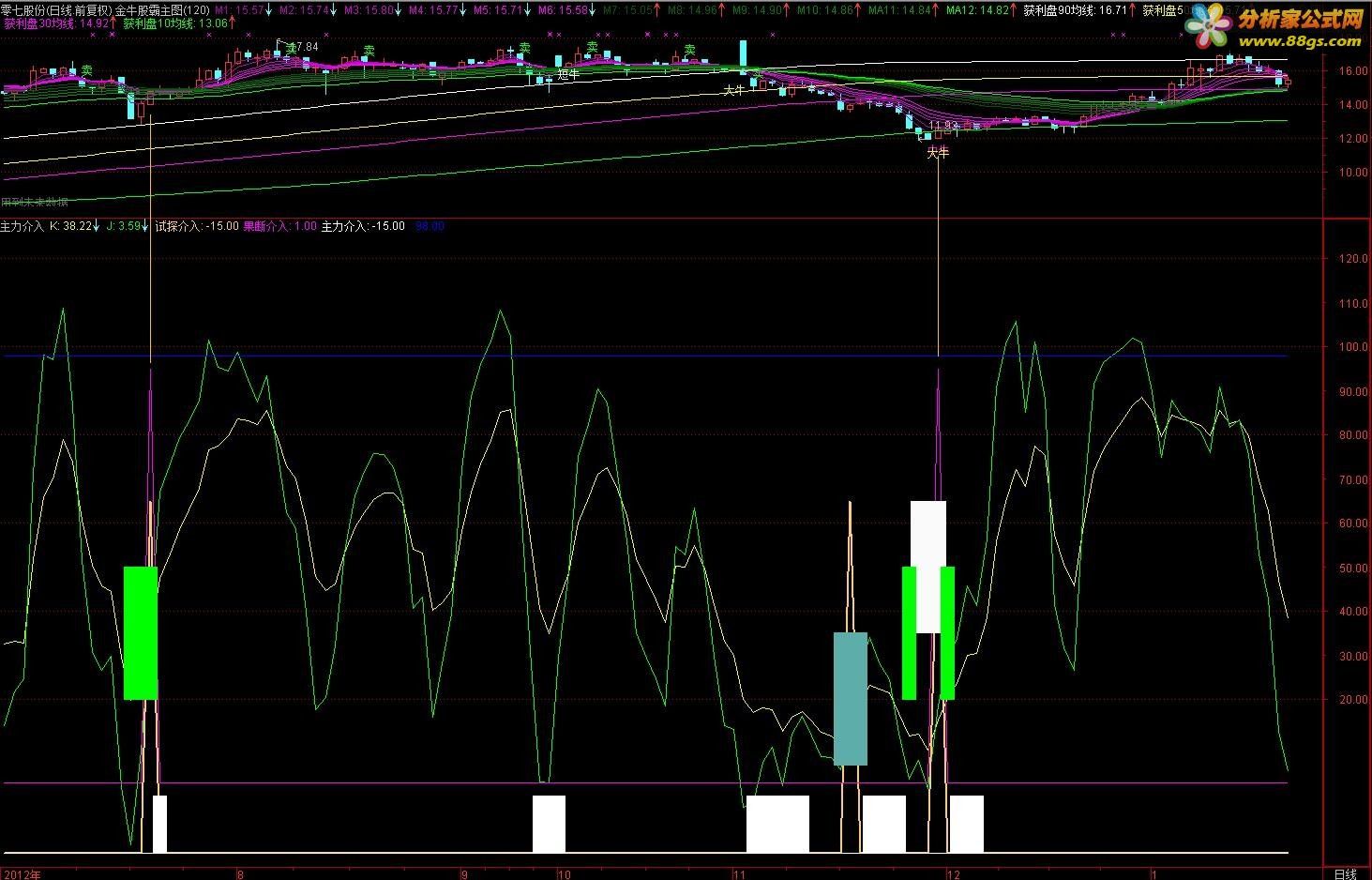
Task: Click the J: 3.59 value
Action: [x=124, y=226]
